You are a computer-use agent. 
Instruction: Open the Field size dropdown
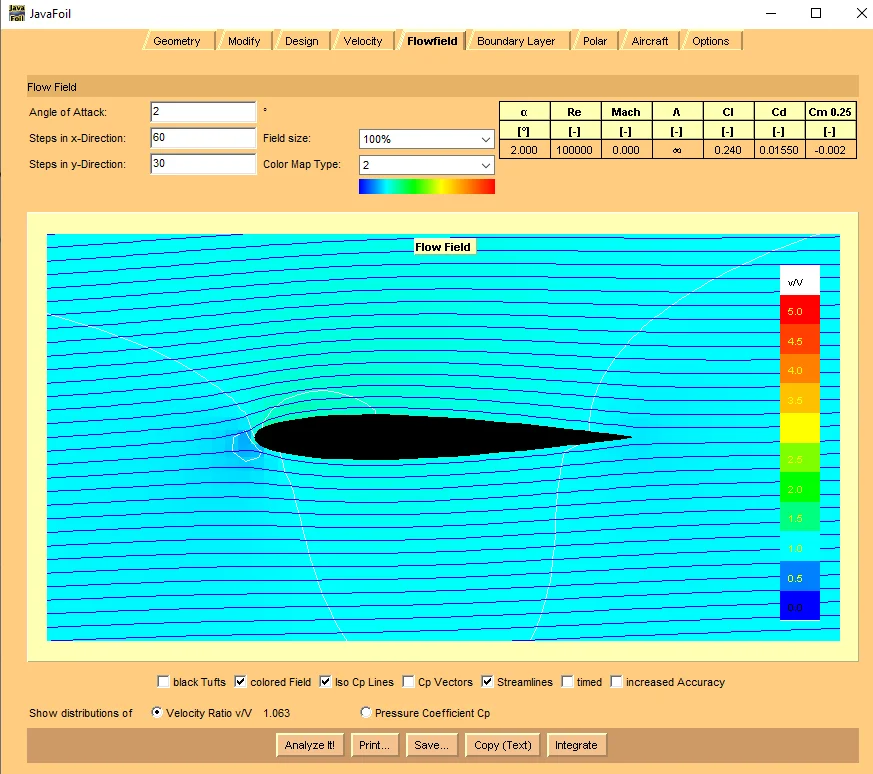pos(426,139)
